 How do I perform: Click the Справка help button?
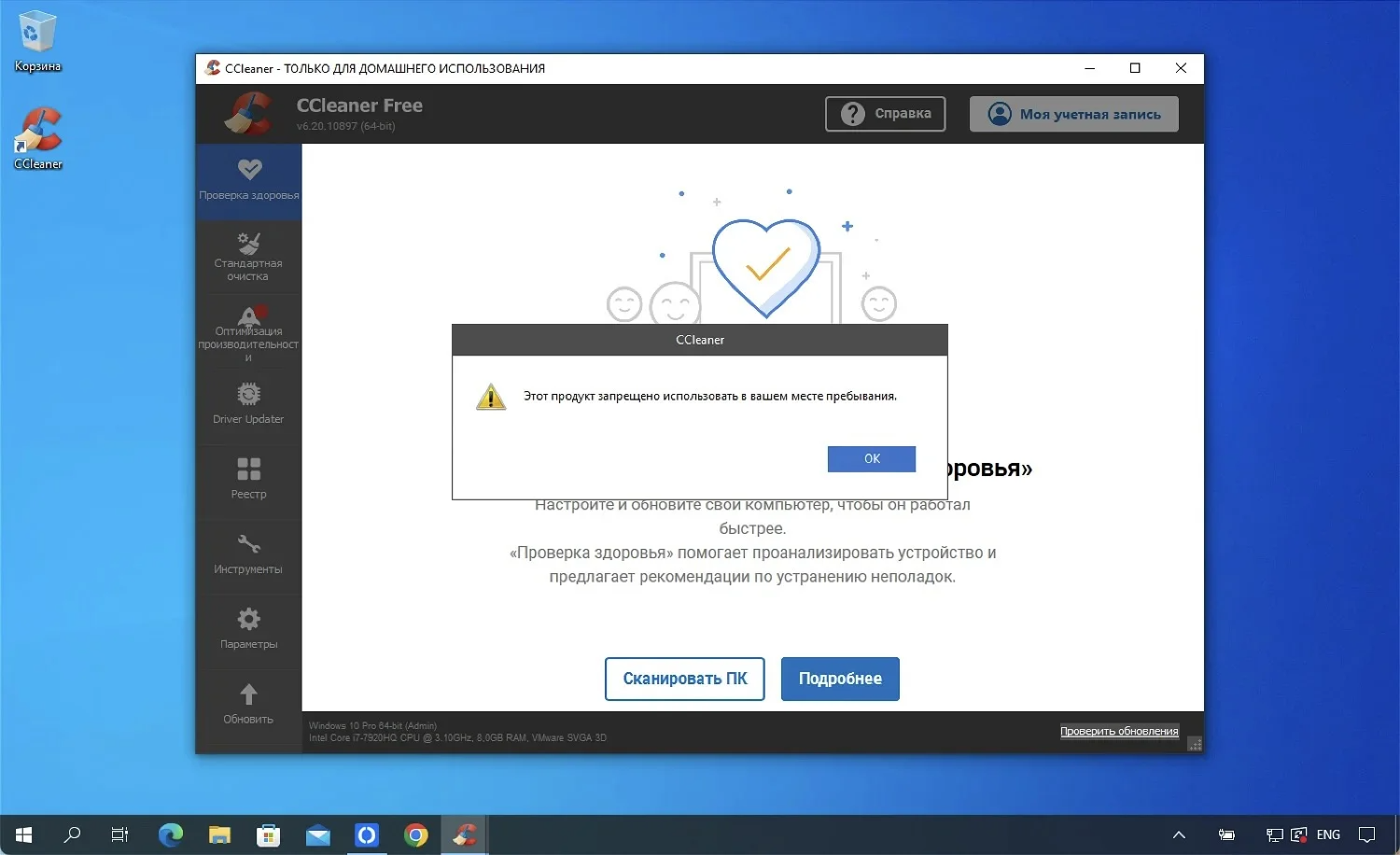(x=885, y=114)
